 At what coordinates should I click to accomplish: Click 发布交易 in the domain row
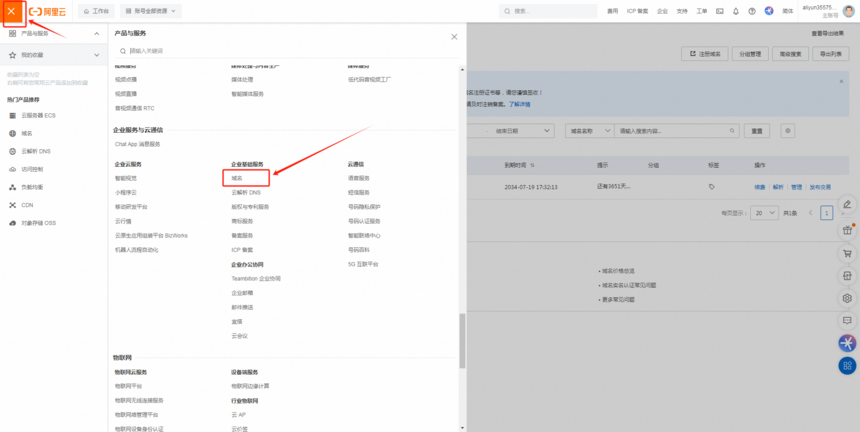point(820,187)
